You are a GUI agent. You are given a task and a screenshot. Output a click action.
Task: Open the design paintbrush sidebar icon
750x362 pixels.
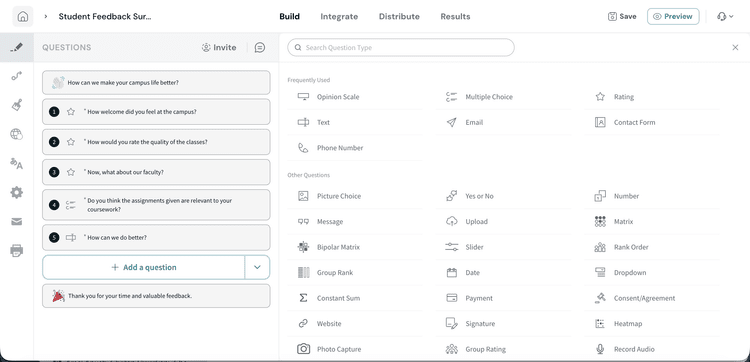(x=17, y=105)
